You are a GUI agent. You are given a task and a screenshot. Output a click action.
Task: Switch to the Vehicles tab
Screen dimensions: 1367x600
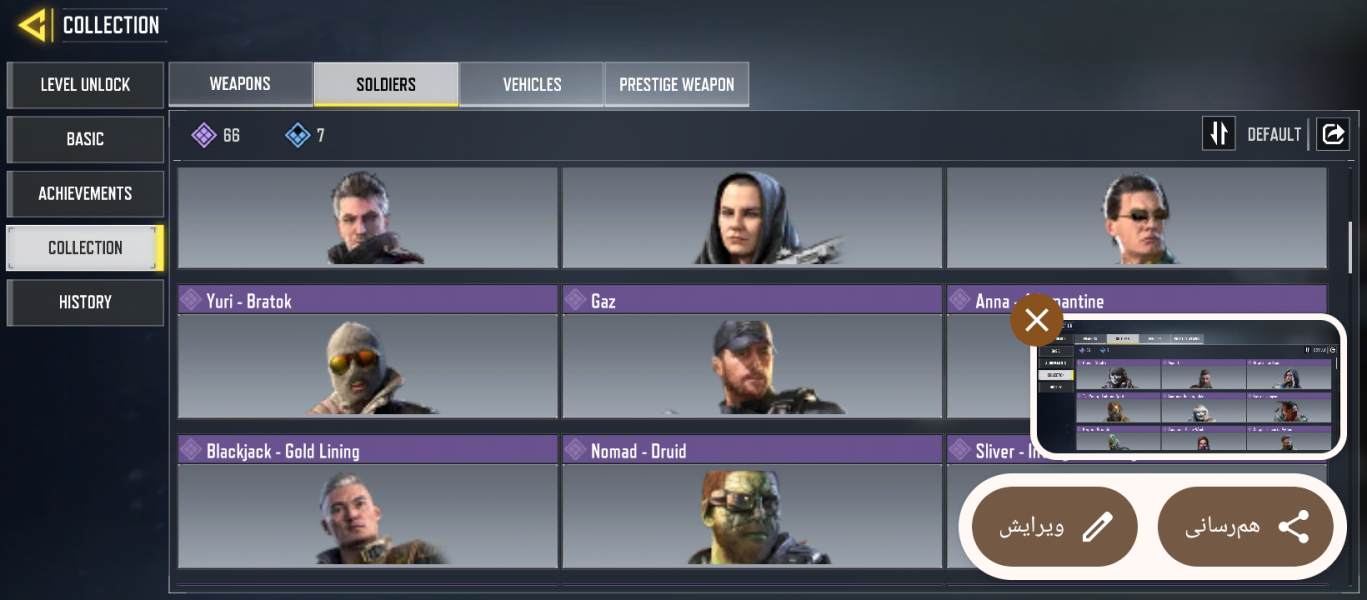pos(532,84)
